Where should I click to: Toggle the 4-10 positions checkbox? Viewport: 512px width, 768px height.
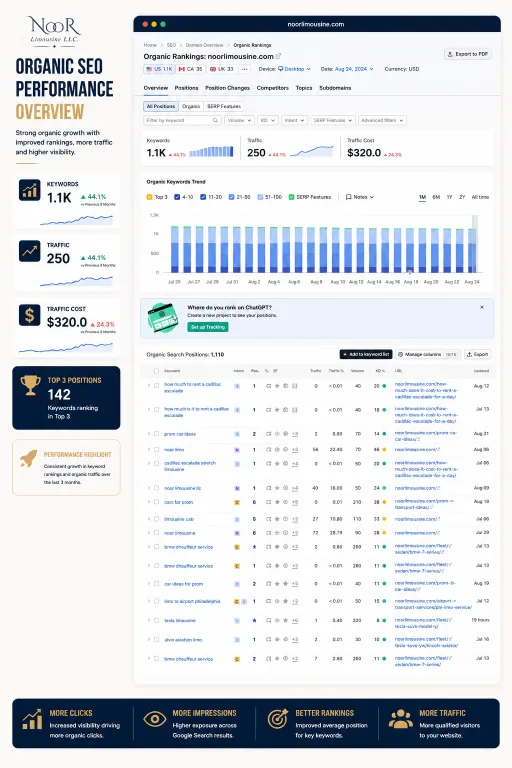(x=177, y=197)
